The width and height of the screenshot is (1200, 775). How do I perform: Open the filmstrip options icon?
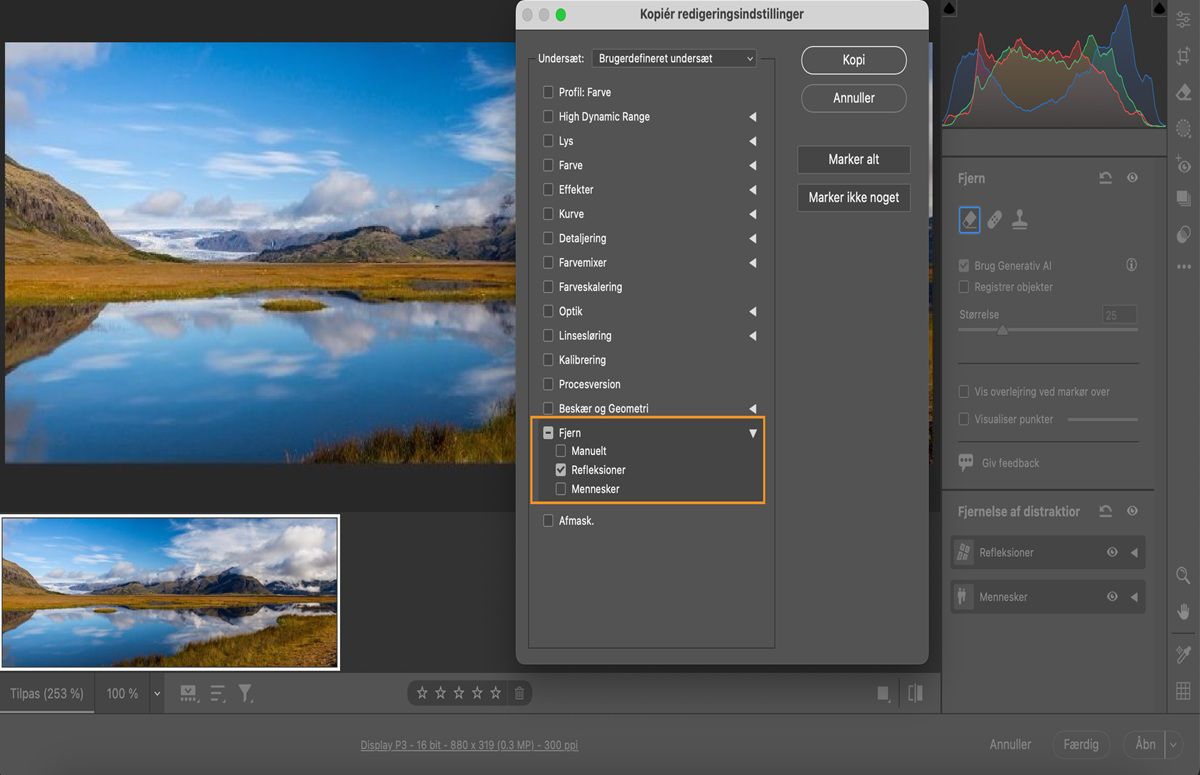pos(187,693)
